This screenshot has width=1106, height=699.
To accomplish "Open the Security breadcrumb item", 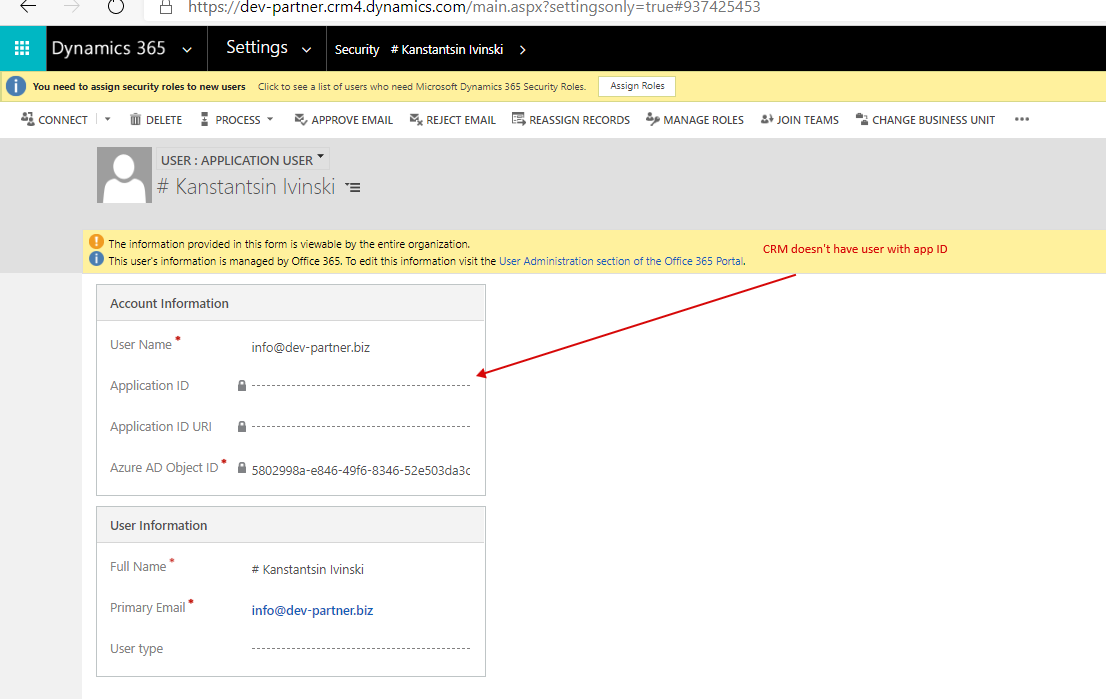I will point(357,49).
